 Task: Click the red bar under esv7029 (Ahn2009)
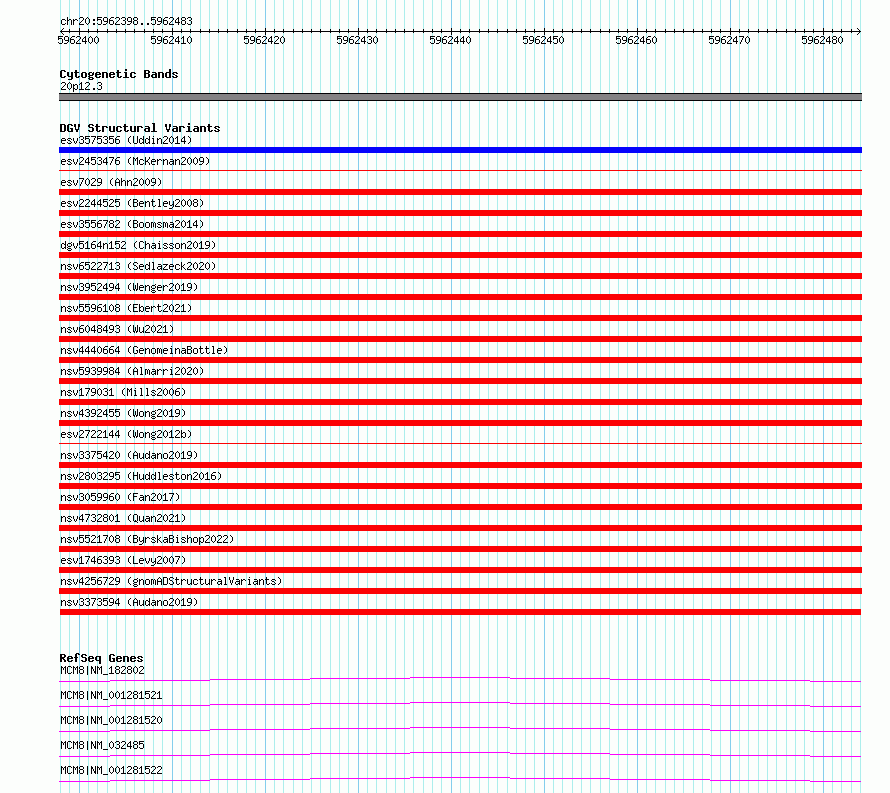pos(460,192)
